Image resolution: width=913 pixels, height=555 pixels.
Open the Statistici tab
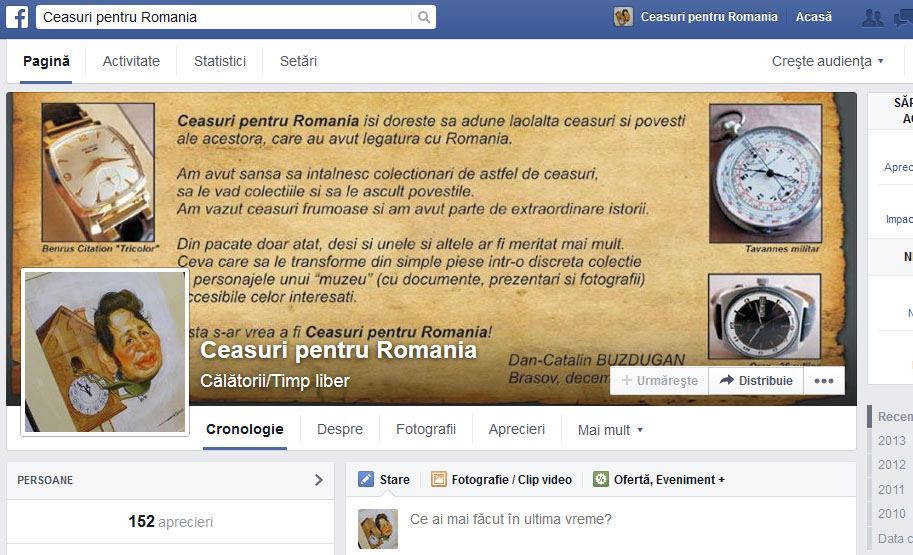(x=220, y=61)
